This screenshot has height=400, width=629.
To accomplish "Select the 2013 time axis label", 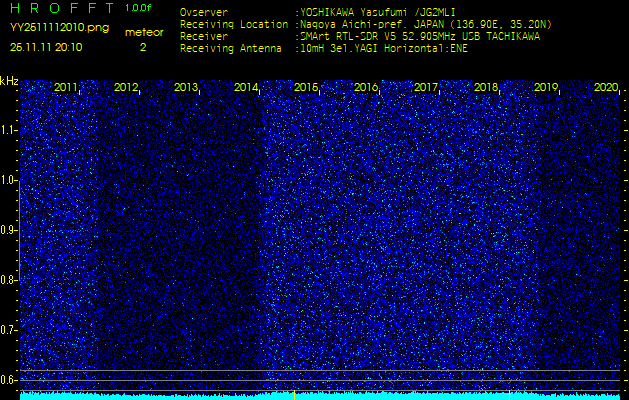I will [x=186, y=87].
